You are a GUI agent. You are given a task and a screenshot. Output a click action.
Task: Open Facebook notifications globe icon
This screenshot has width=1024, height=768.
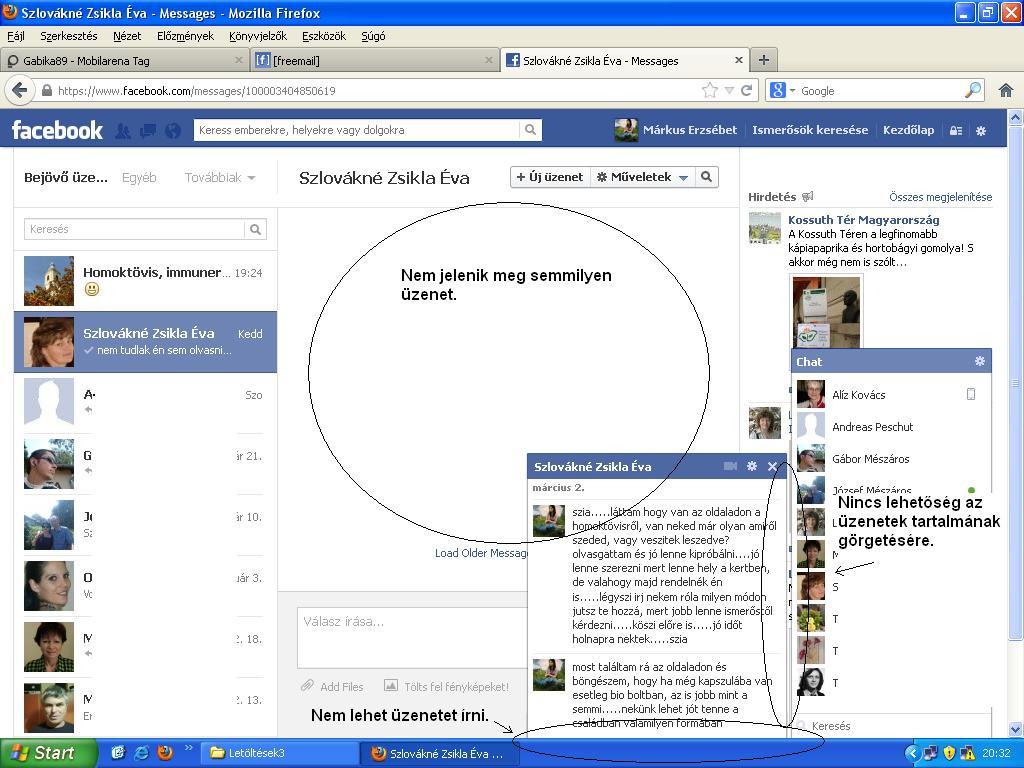(172, 131)
